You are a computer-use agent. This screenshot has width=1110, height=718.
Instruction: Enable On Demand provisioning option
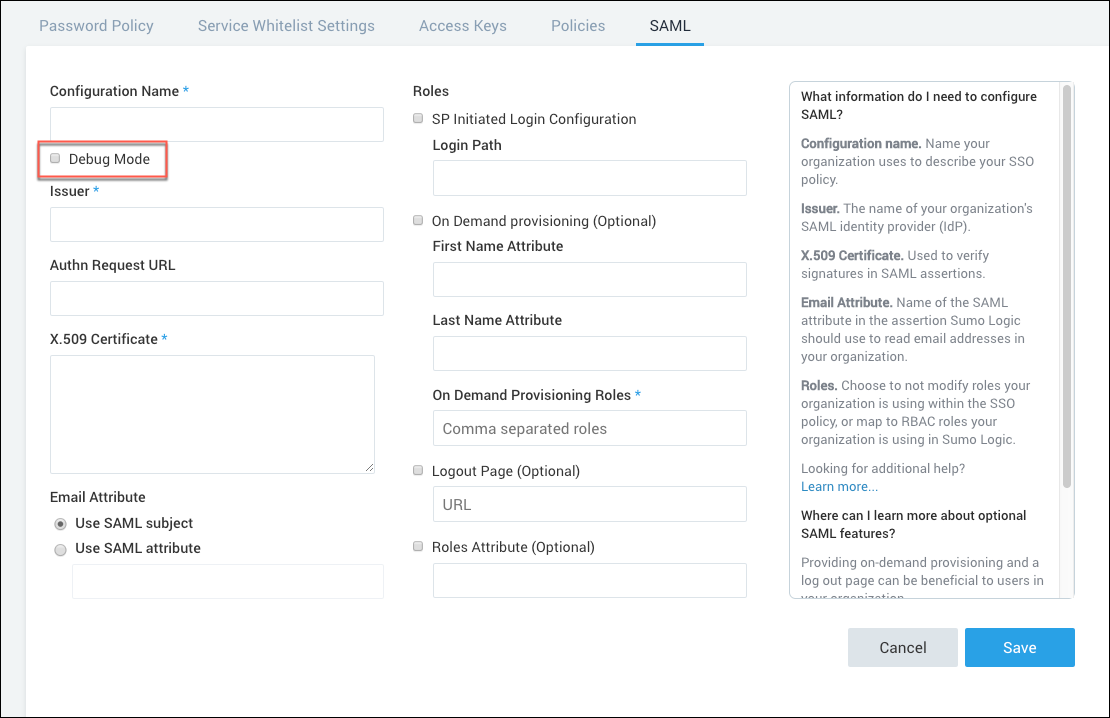(x=418, y=220)
